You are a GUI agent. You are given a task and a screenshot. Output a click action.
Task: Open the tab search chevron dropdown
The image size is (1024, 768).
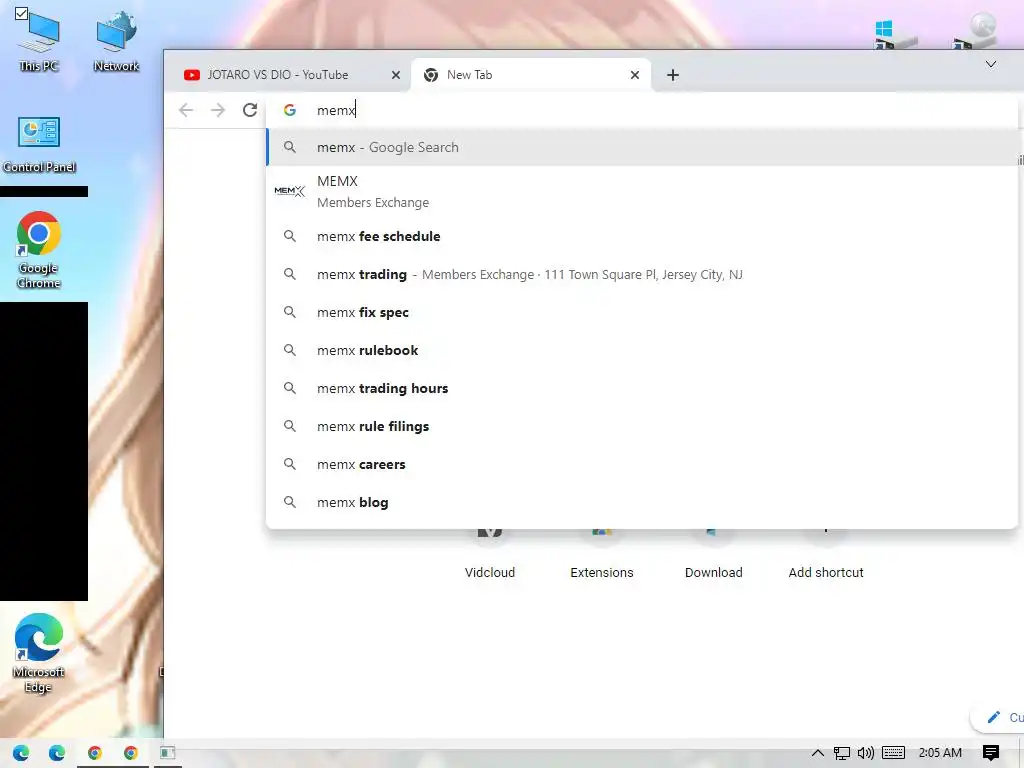click(991, 64)
